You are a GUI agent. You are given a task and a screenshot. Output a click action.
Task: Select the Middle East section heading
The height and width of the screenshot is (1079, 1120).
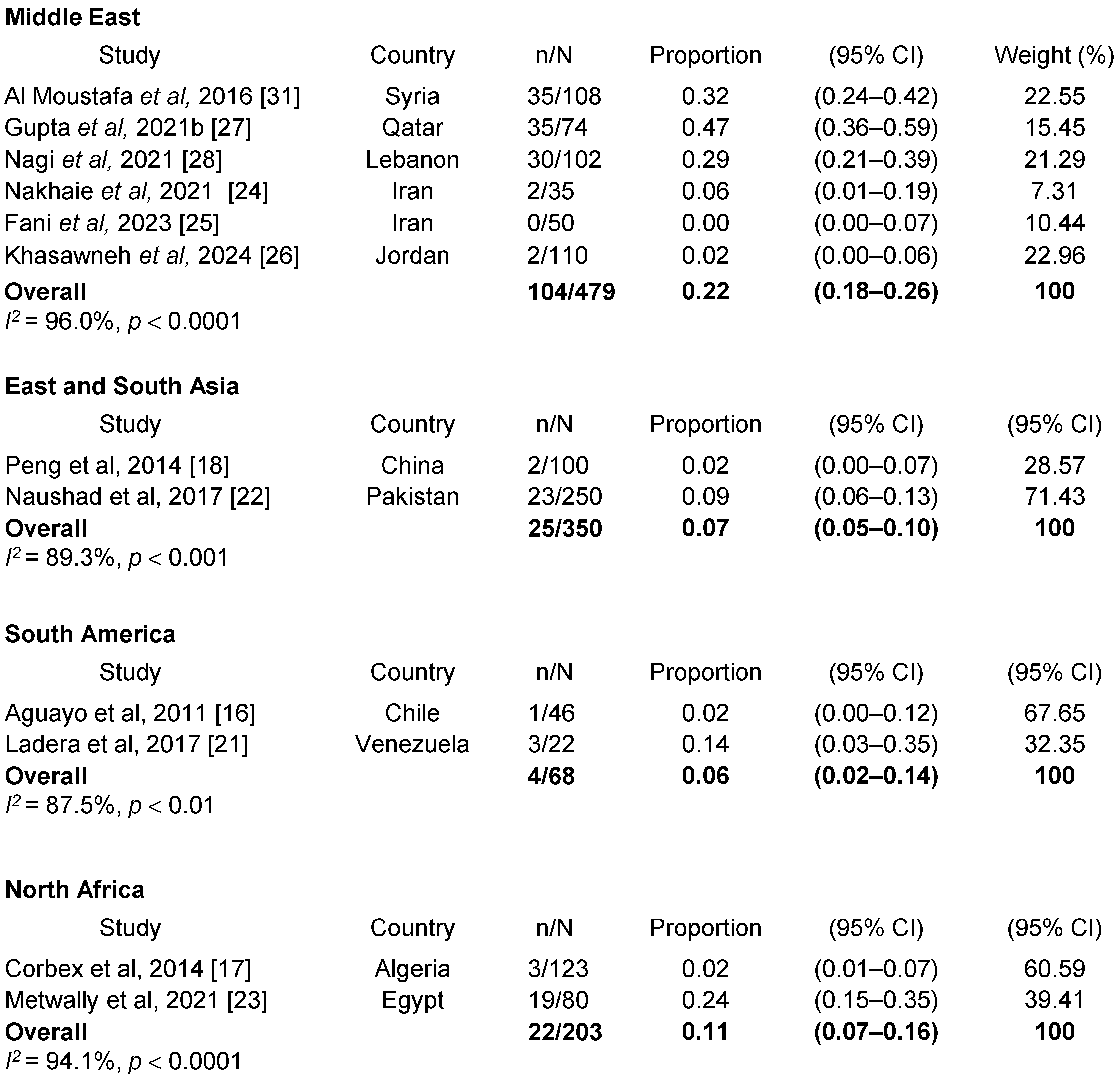[72, 17]
